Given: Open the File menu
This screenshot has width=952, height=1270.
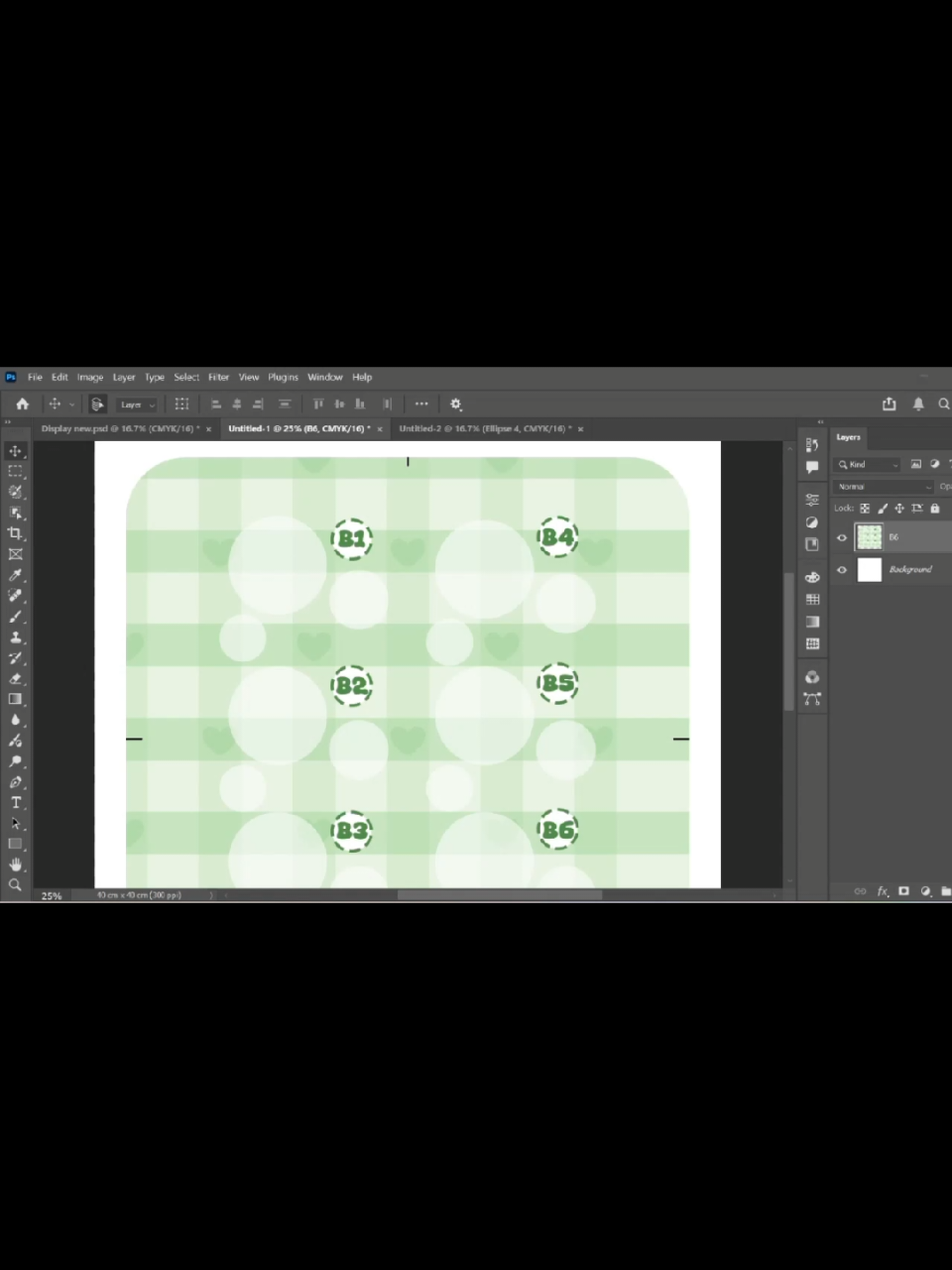Looking at the screenshot, I should (35, 378).
